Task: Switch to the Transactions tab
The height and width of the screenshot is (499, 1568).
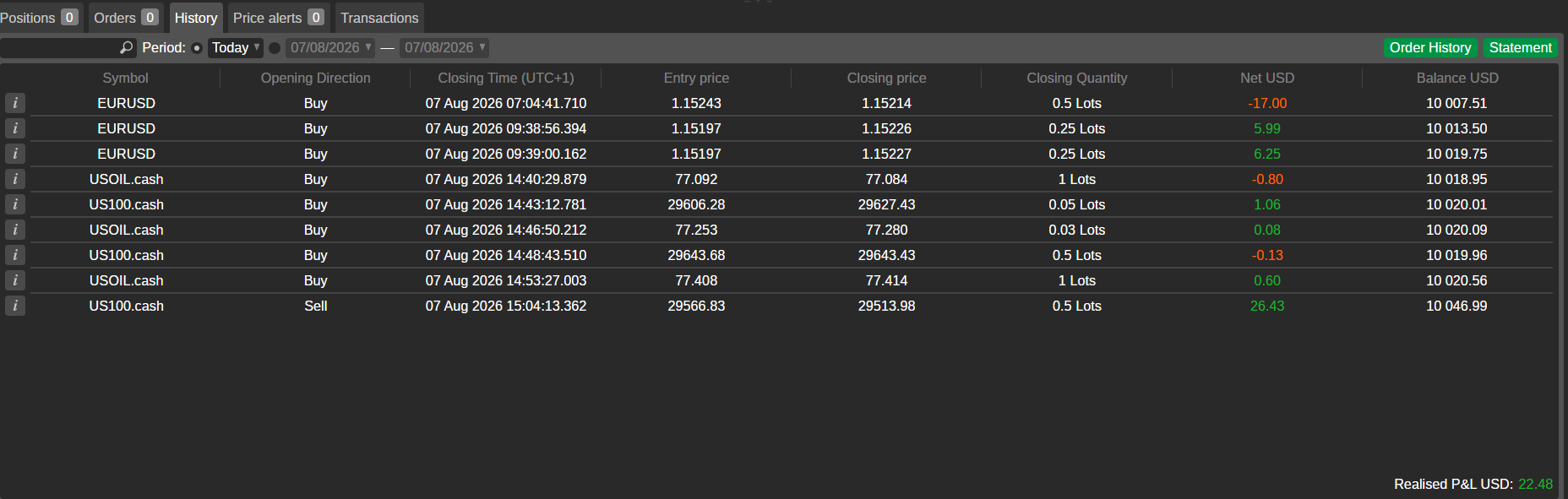Action: click(x=379, y=18)
